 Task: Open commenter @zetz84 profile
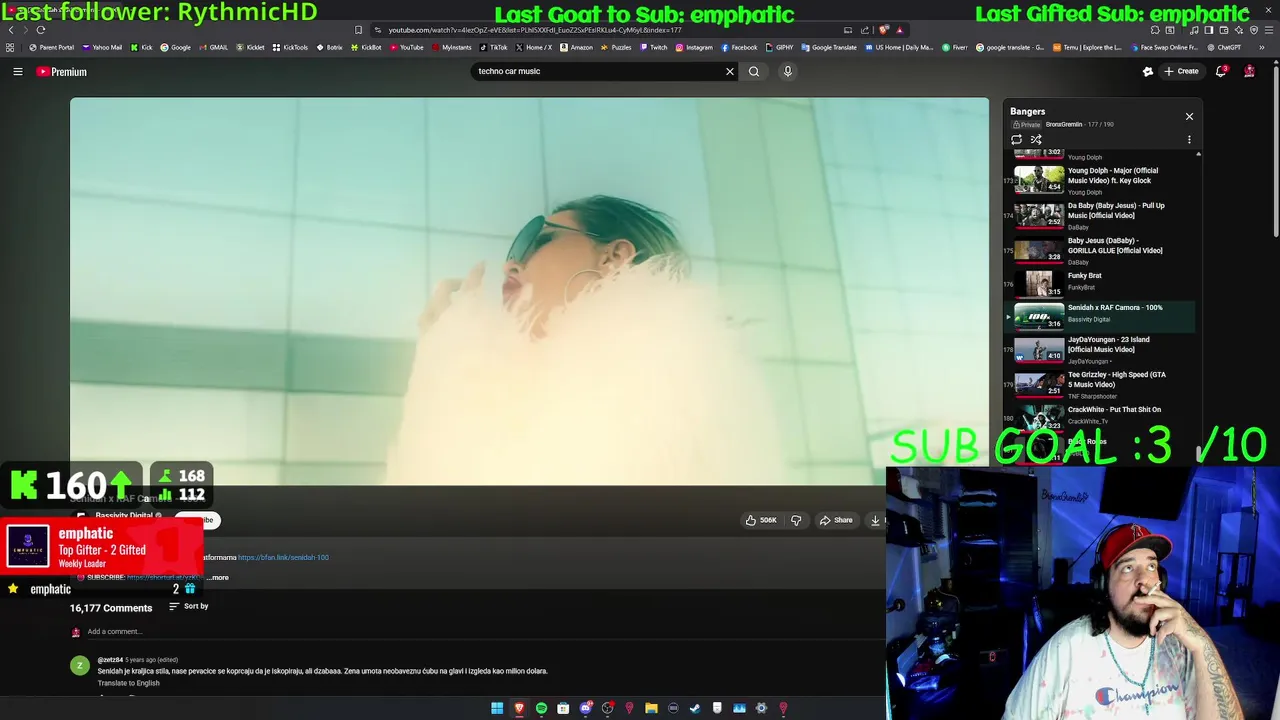[x=110, y=660]
